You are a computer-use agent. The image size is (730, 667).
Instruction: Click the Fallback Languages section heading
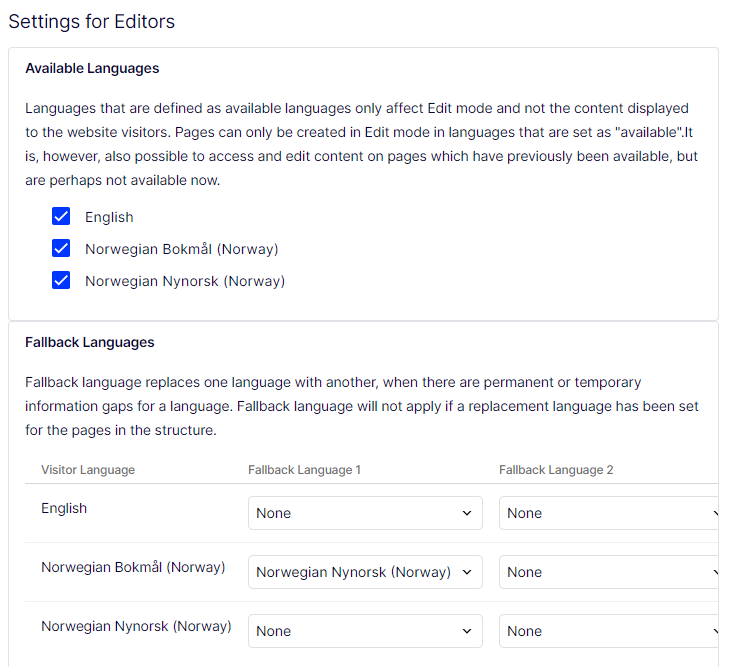pos(90,342)
